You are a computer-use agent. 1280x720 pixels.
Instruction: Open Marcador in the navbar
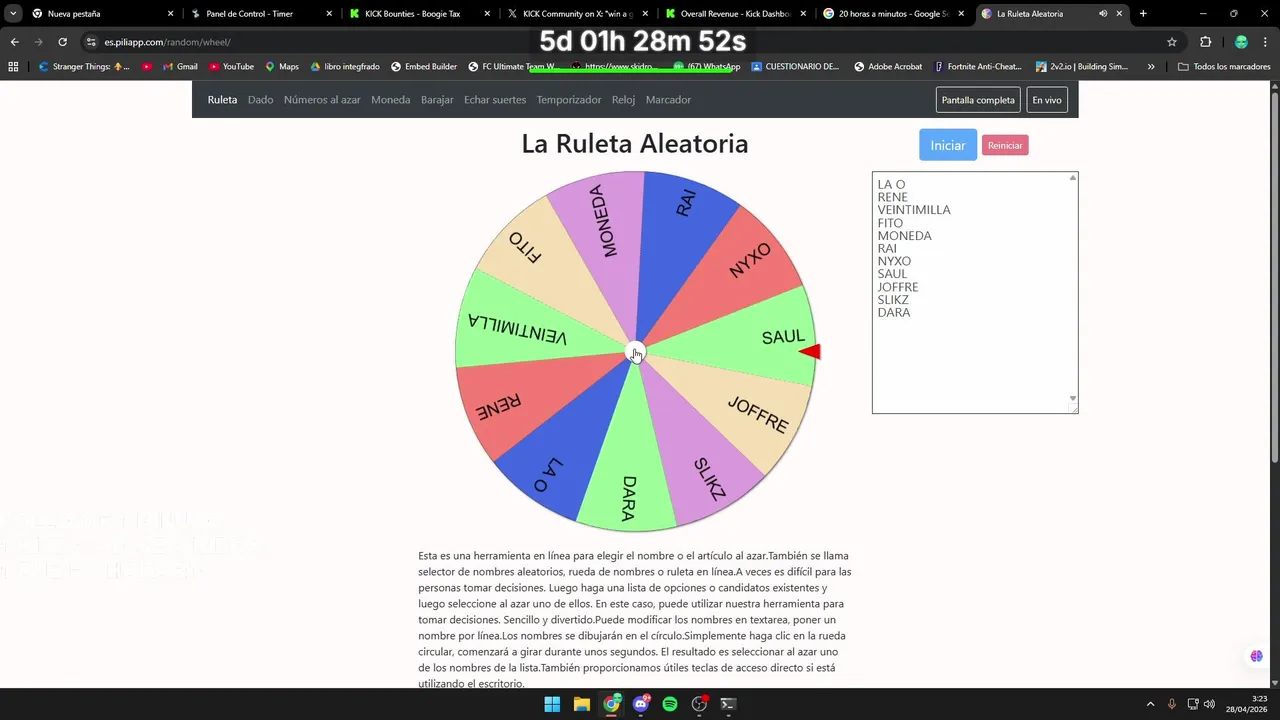(x=668, y=100)
